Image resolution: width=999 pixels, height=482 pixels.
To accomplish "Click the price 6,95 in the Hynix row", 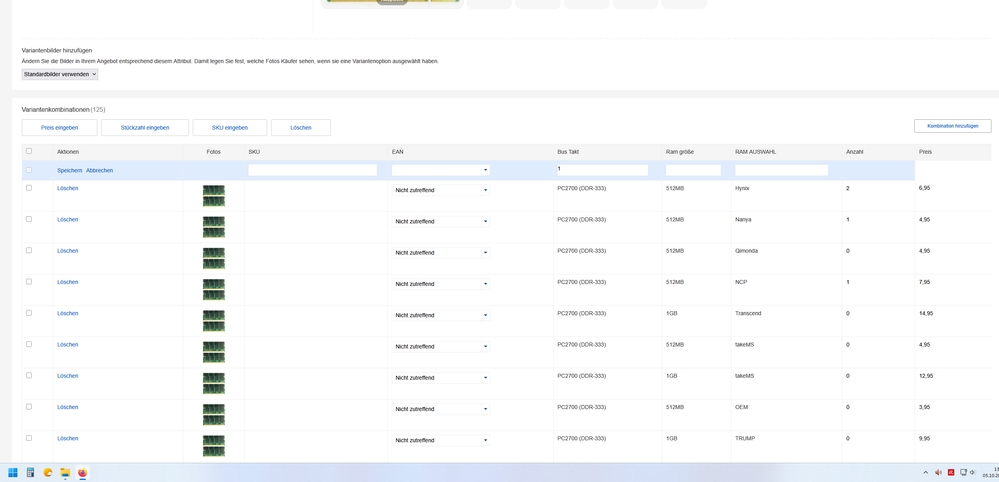I will pyautogui.click(x=924, y=188).
